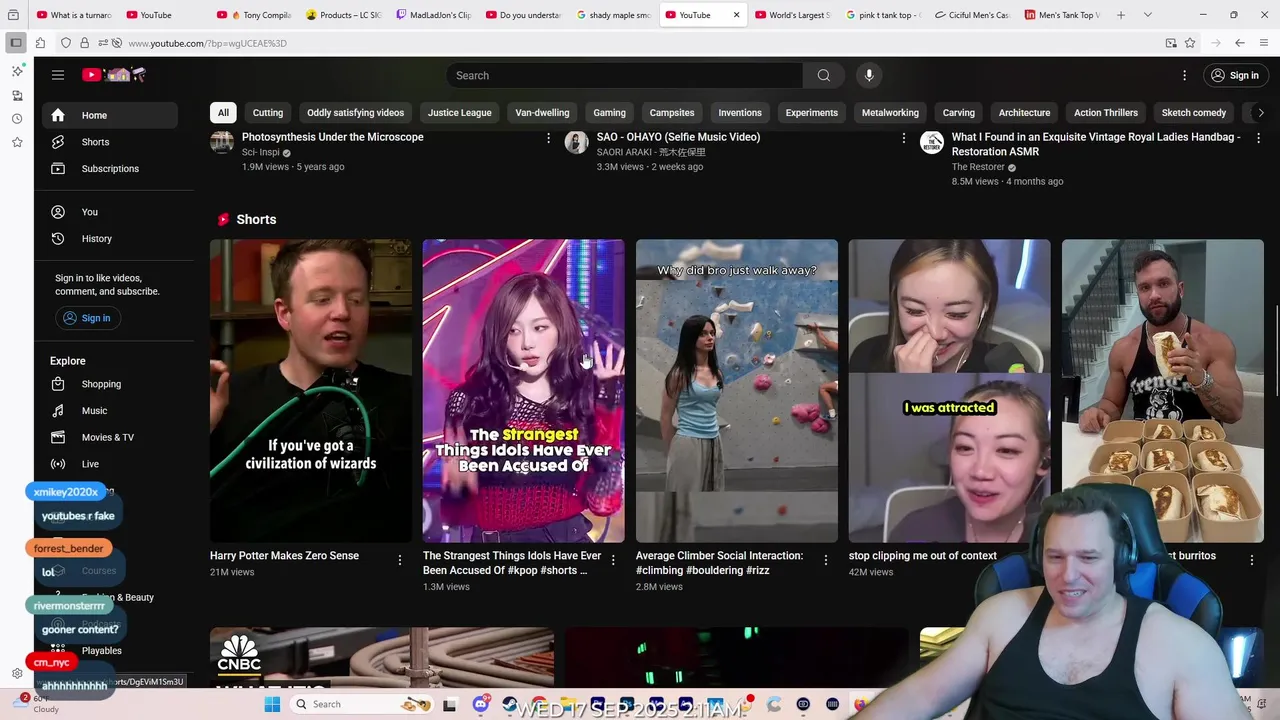Click the YouTube logo

(x=114, y=75)
